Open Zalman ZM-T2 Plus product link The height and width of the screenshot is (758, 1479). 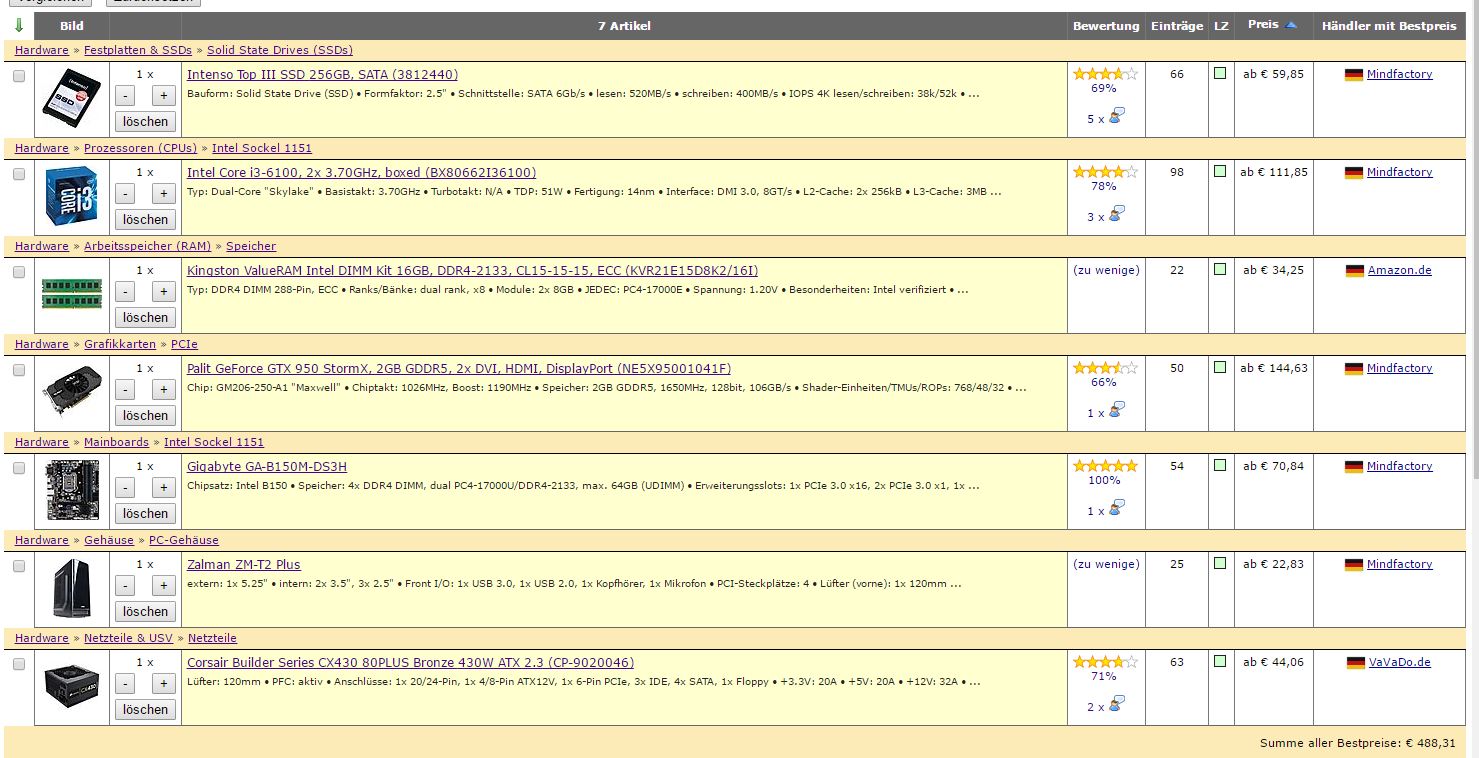tap(244, 564)
